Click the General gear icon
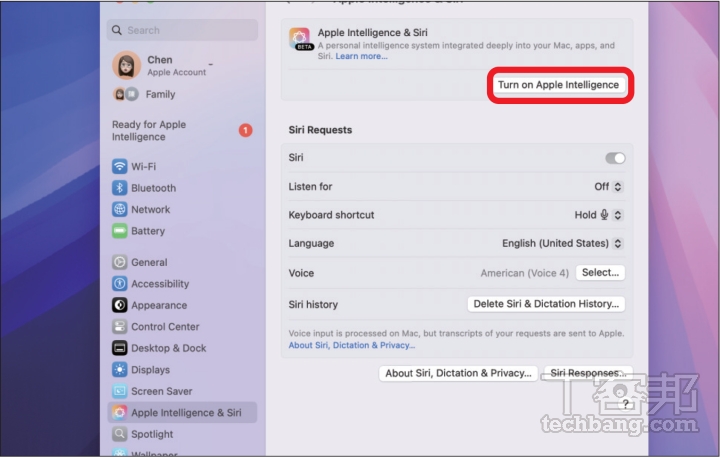The width and height of the screenshot is (720, 457). coord(119,262)
